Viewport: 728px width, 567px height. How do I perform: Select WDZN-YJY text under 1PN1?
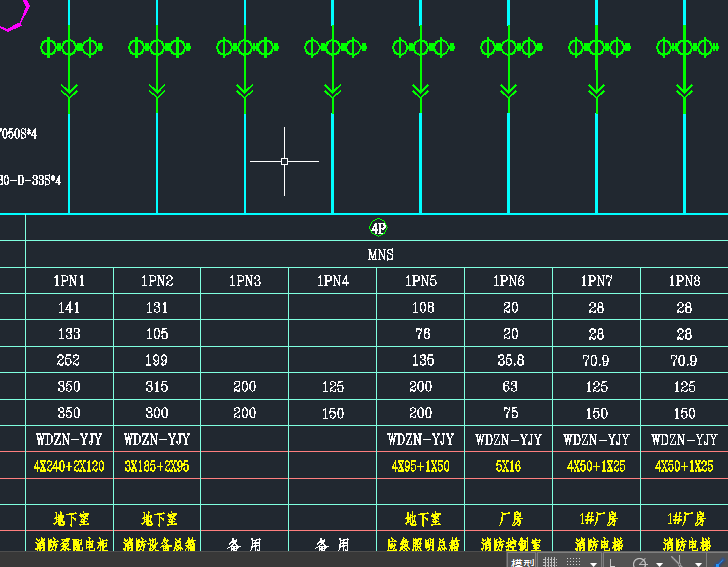click(x=69, y=439)
